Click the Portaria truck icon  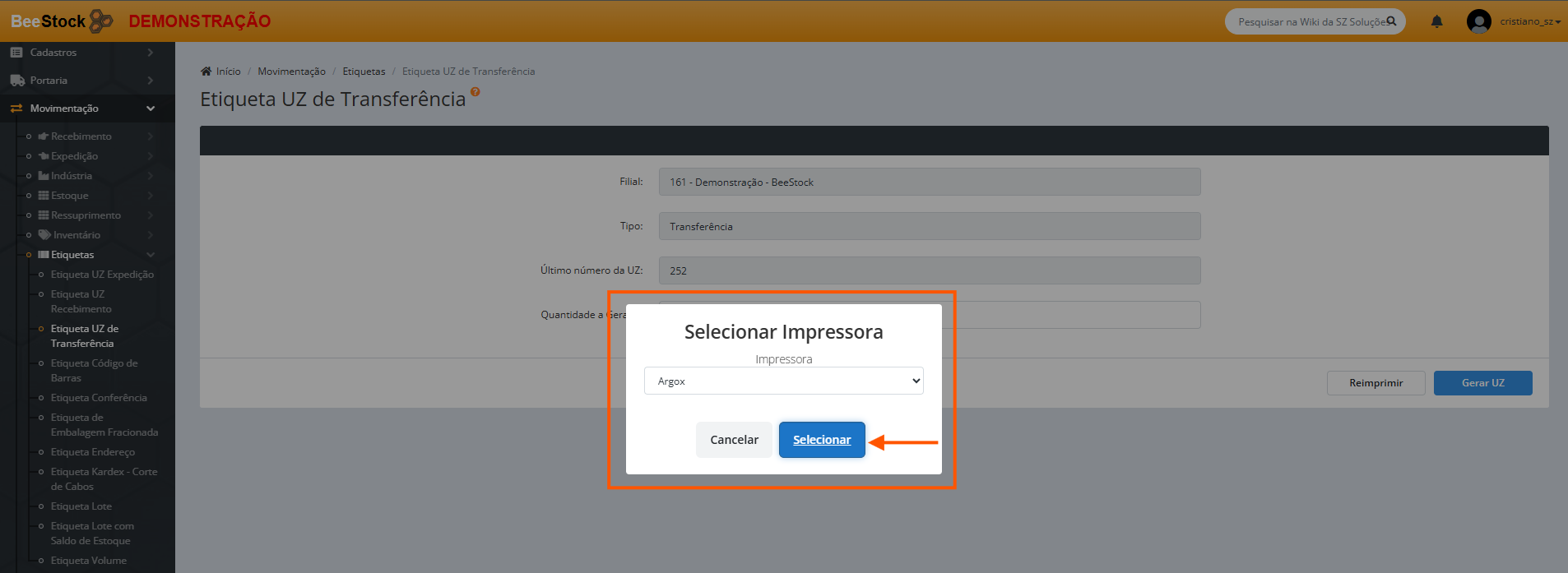point(16,81)
